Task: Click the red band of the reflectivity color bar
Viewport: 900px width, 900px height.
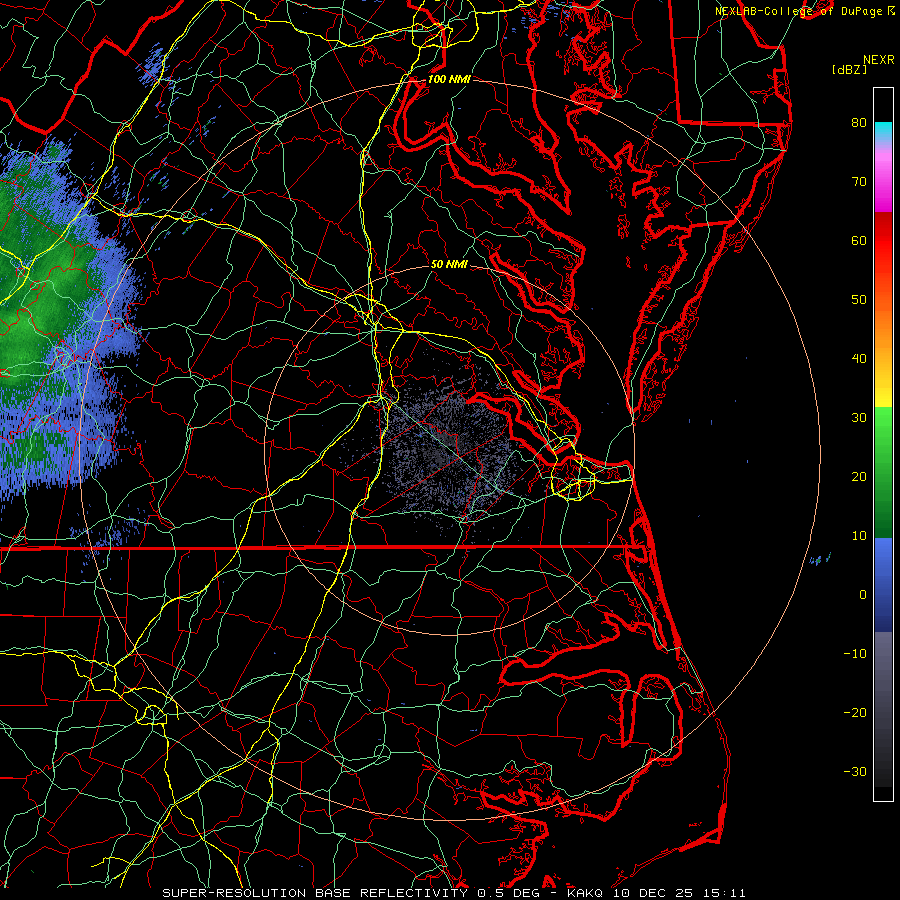Action: coord(883,241)
